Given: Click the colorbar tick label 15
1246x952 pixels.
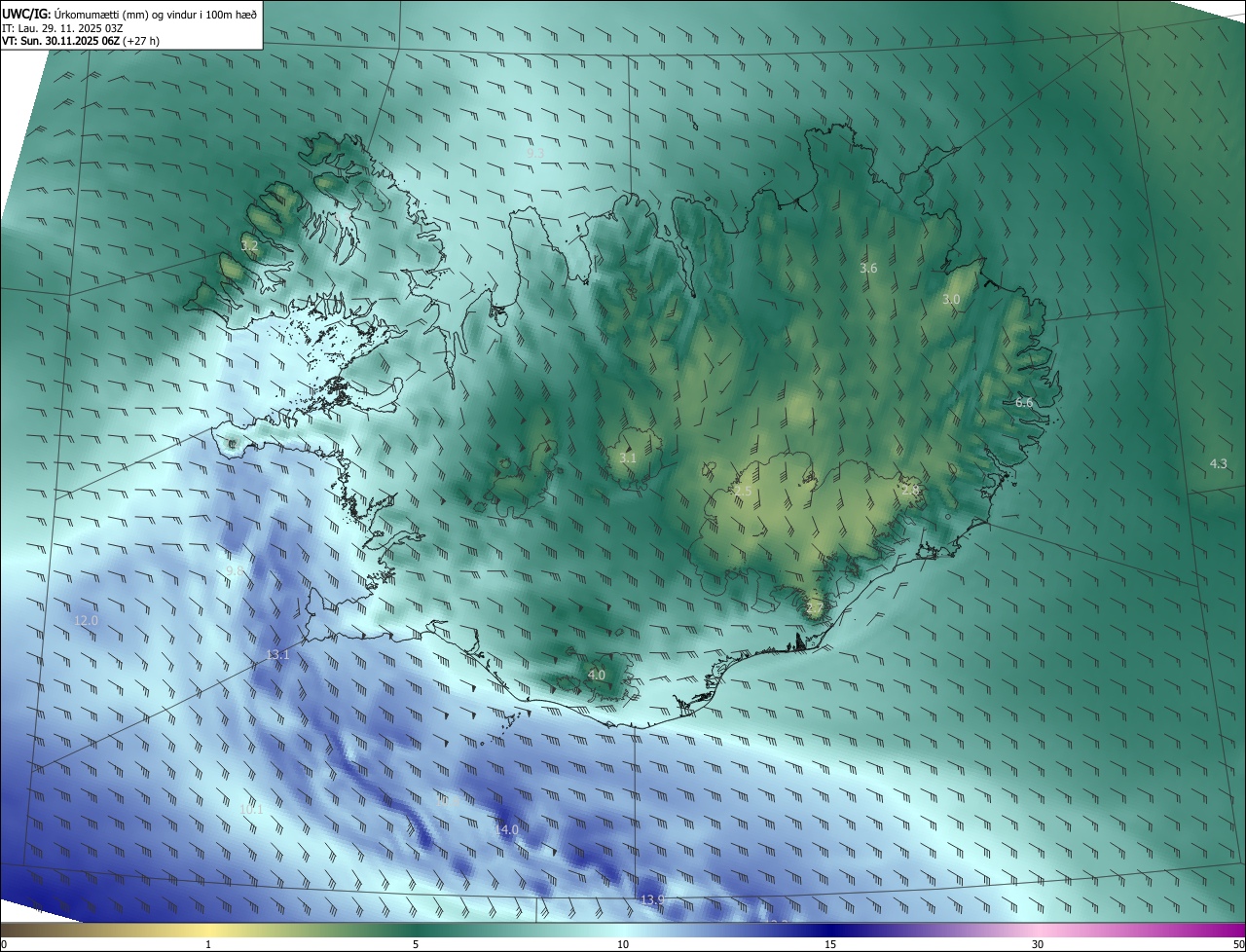Looking at the screenshot, I should point(830,945).
